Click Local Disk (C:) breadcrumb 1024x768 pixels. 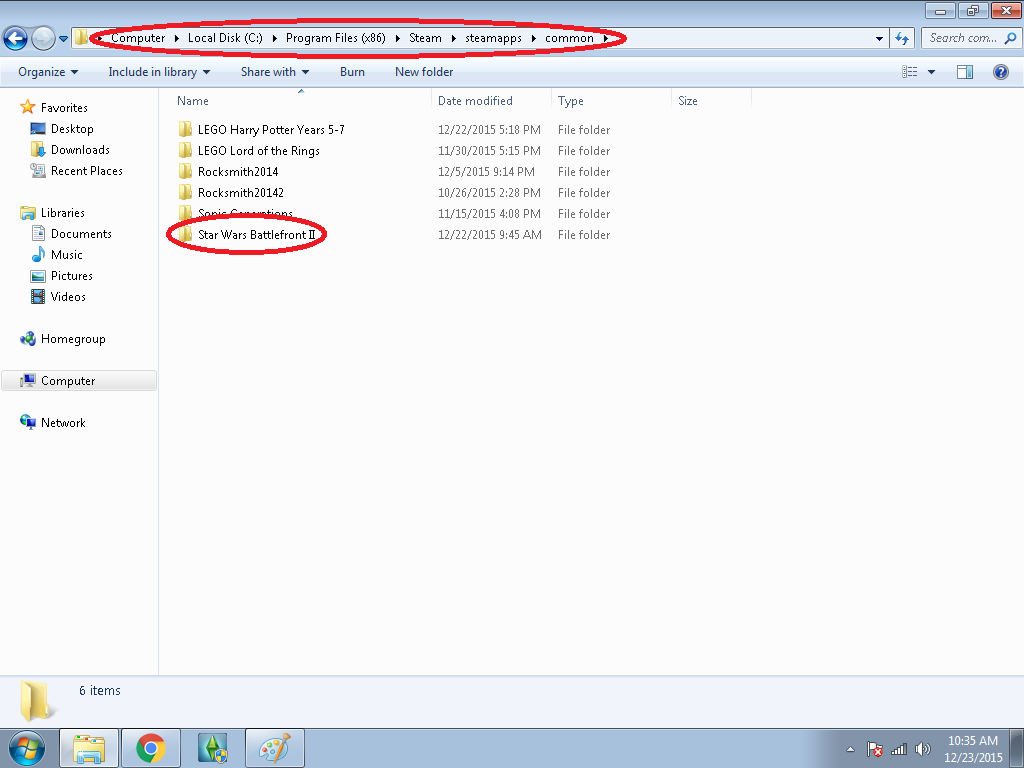(225, 38)
